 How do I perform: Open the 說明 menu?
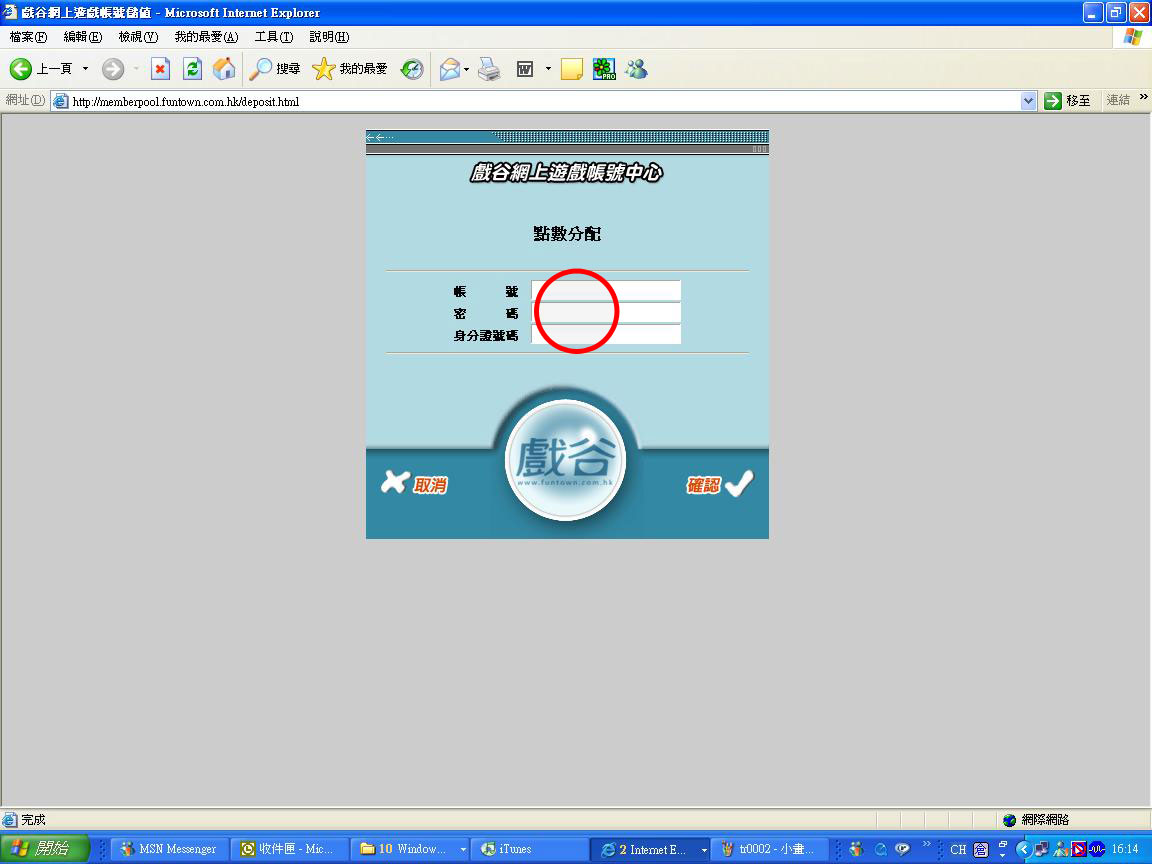tap(329, 37)
